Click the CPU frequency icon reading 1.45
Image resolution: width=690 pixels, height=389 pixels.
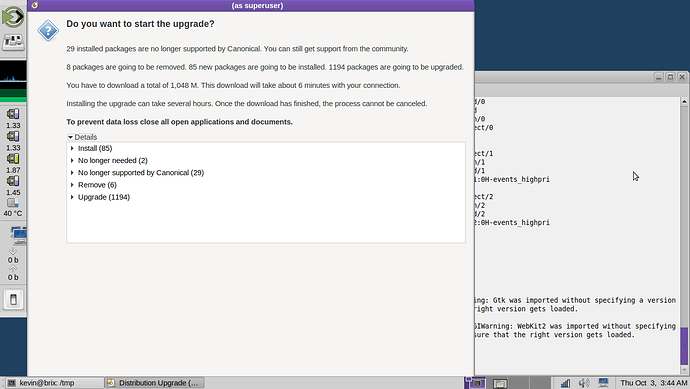pyautogui.click(x=13, y=181)
